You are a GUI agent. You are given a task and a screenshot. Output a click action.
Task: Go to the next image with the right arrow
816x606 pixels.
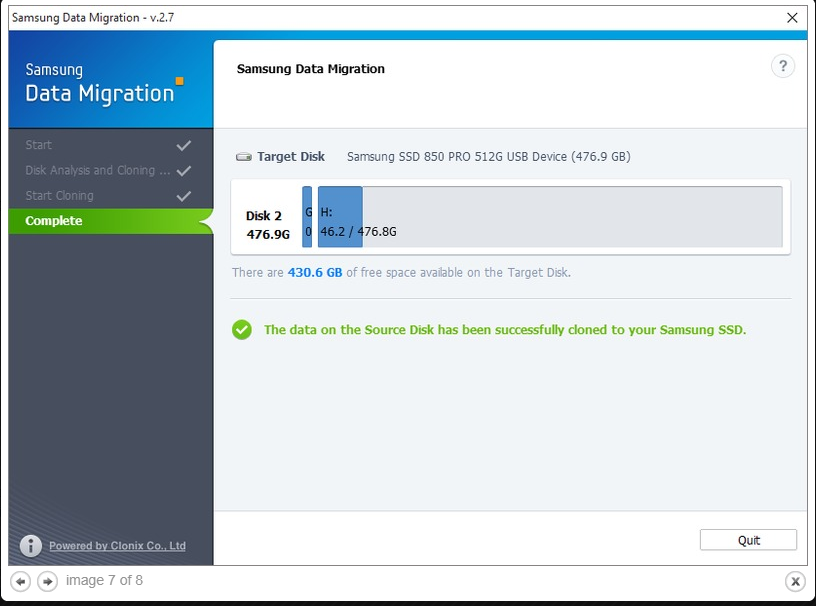click(x=47, y=581)
